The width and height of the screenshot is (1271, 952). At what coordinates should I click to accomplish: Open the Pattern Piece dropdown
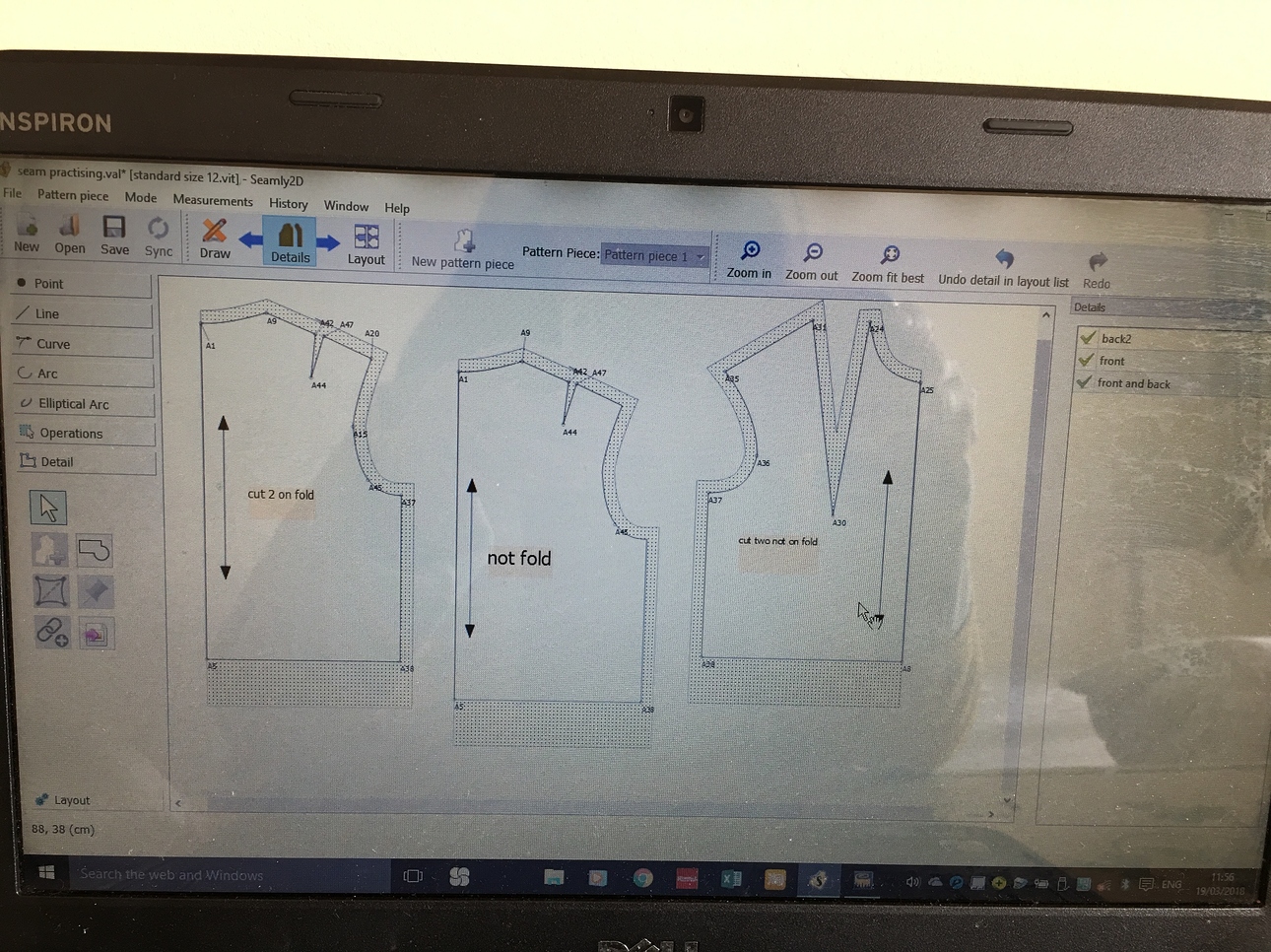(x=699, y=255)
